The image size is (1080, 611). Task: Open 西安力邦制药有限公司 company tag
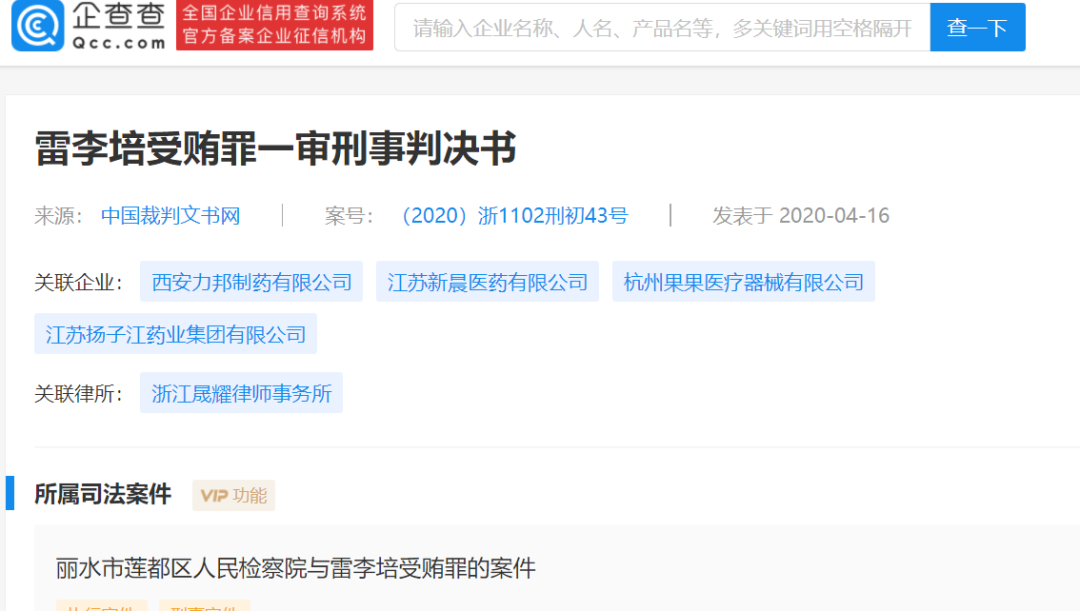coord(251,282)
